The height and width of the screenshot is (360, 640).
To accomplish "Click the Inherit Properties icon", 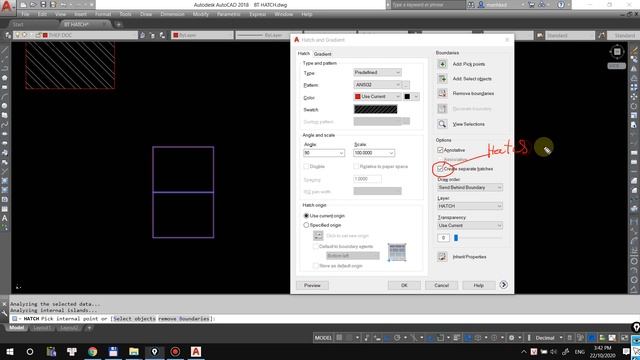I will (x=442, y=257).
